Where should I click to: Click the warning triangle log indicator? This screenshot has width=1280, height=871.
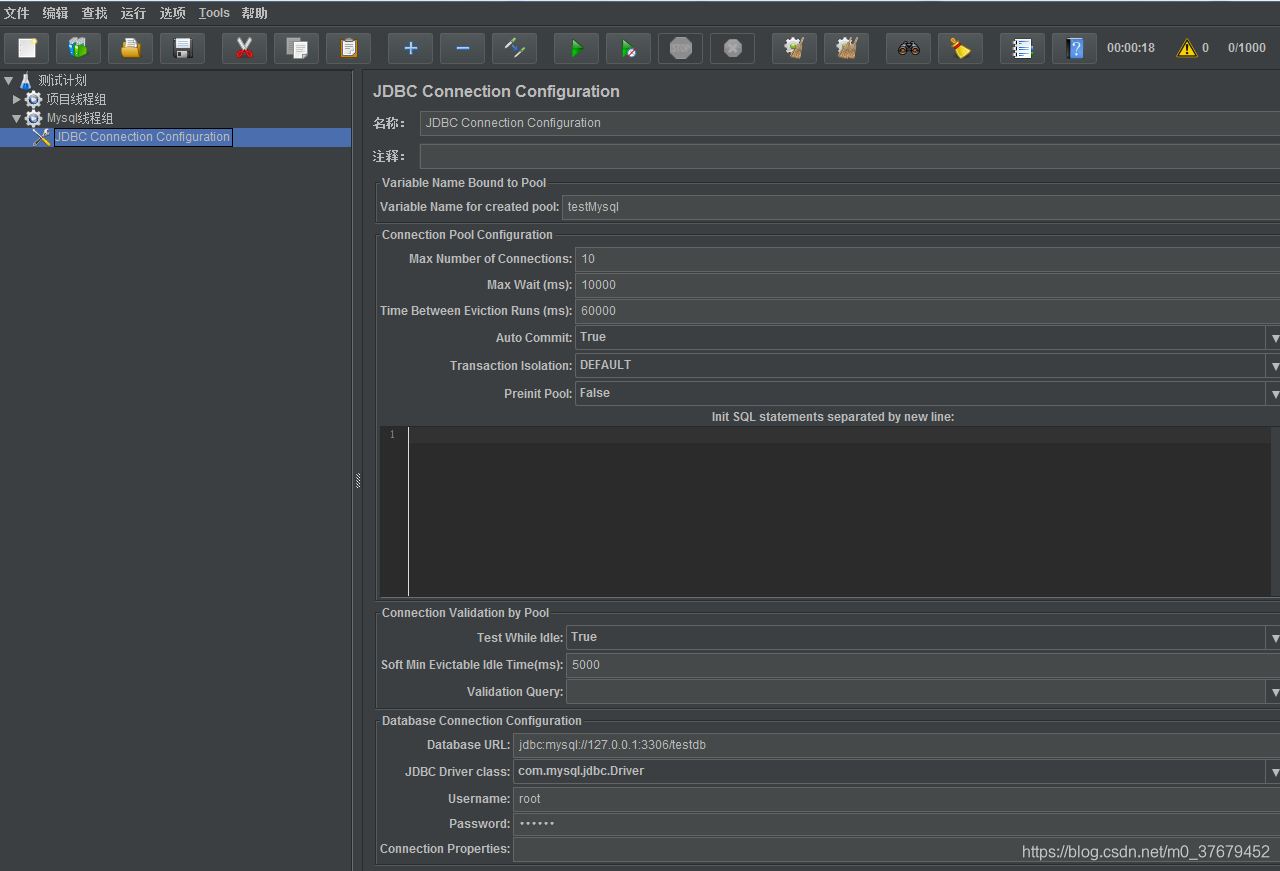click(1187, 48)
